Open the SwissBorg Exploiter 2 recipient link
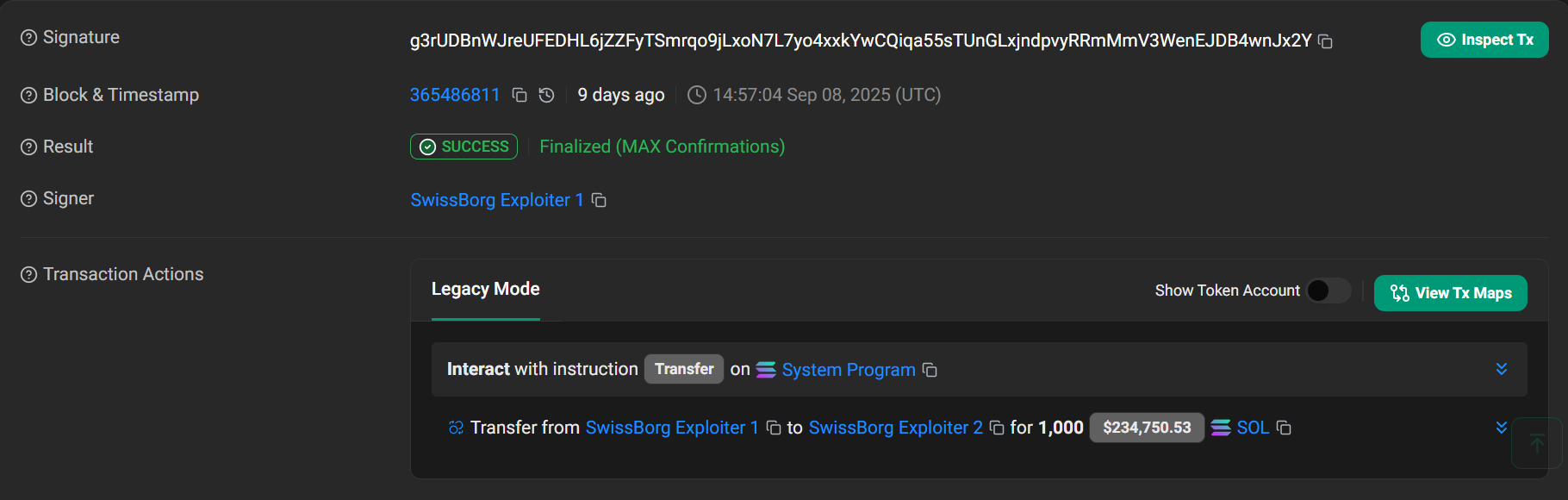The height and width of the screenshot is (500, 1568). tap(895, 428)
